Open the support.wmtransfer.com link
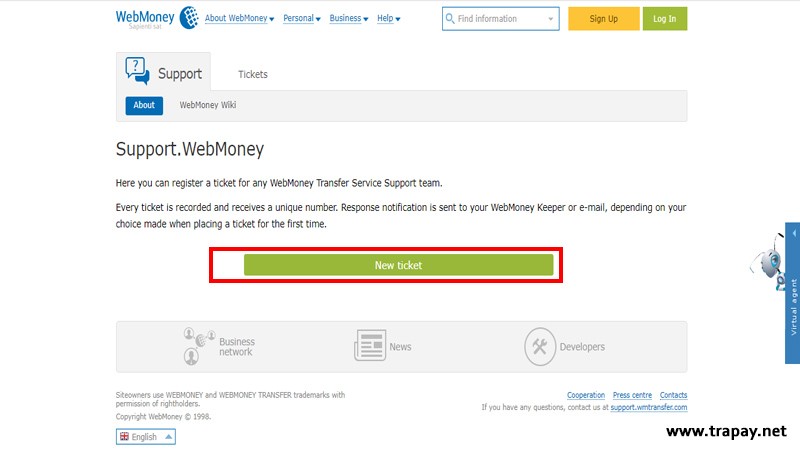The width and height of the screenshot is (800, 450). [649, 408]
